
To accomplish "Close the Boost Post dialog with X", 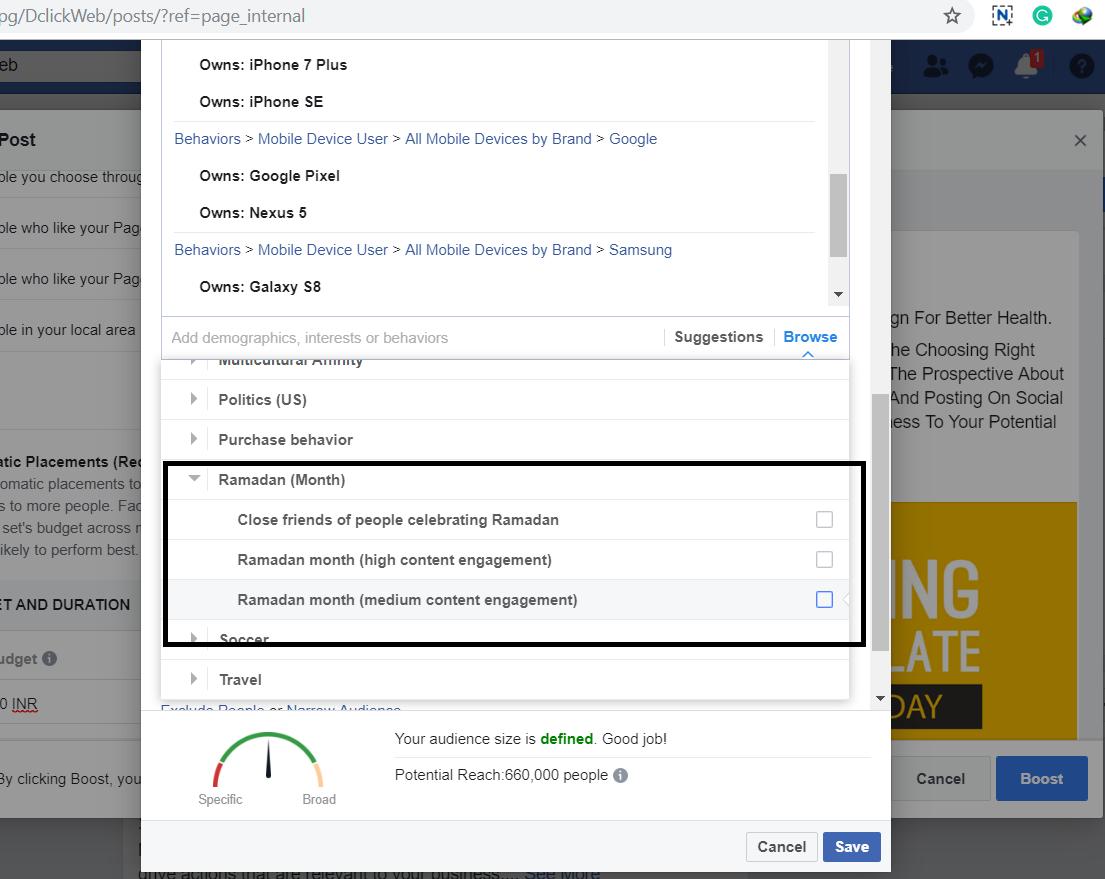I will point(1080,140).
